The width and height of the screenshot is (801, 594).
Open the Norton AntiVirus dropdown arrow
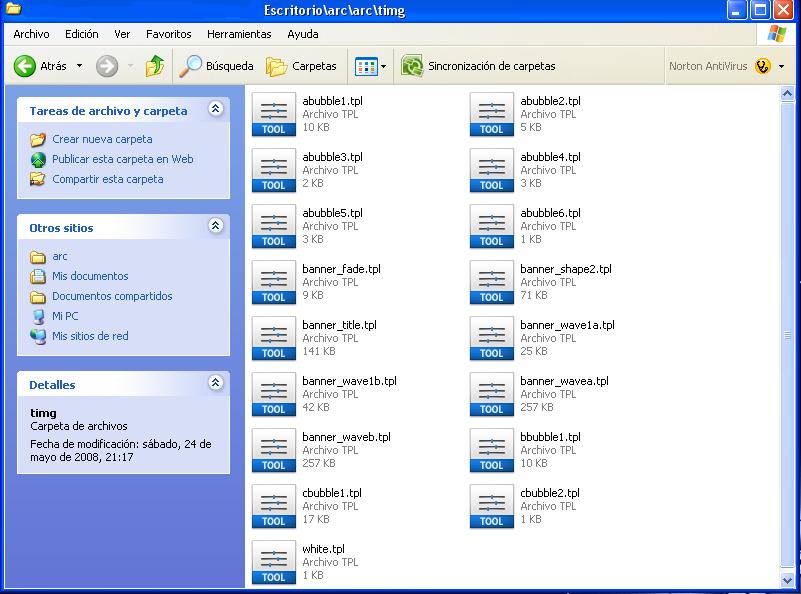click(x=782, y=67)
